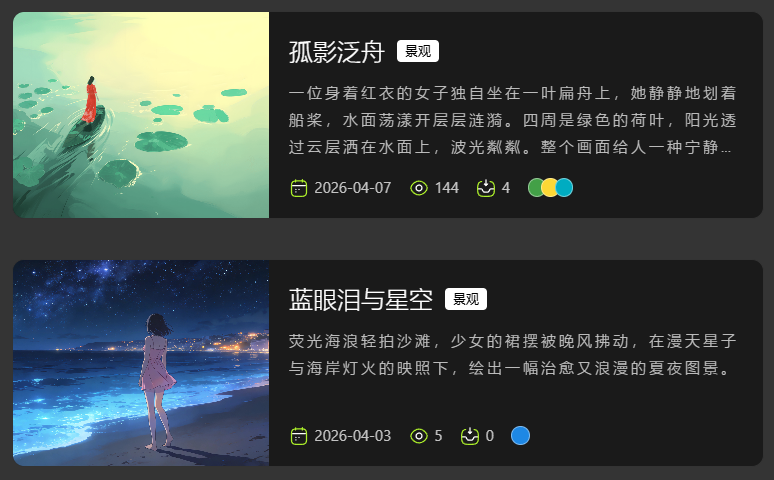Select the 景观 tag beside 蓝眼泪与星空

click(465, 299)
